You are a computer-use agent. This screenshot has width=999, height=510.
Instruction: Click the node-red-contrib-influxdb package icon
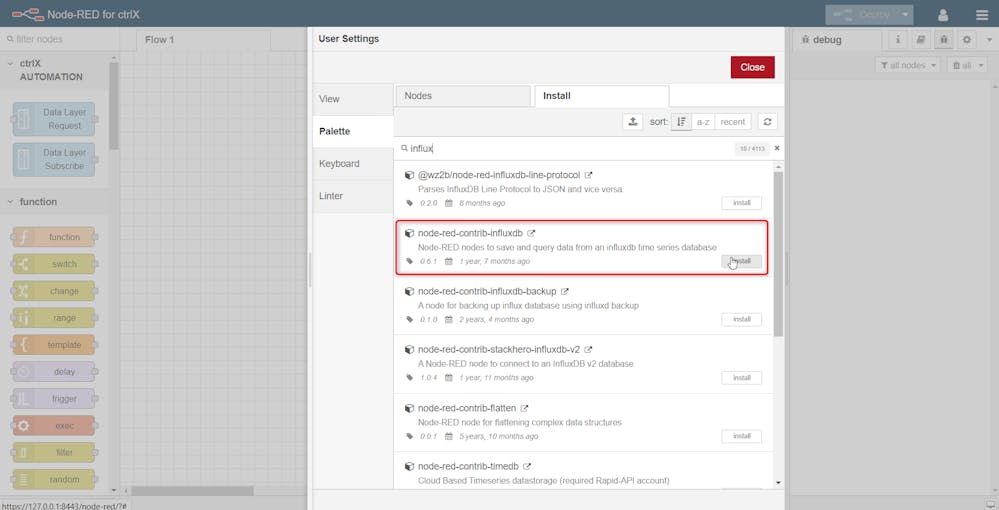(410, 233)
